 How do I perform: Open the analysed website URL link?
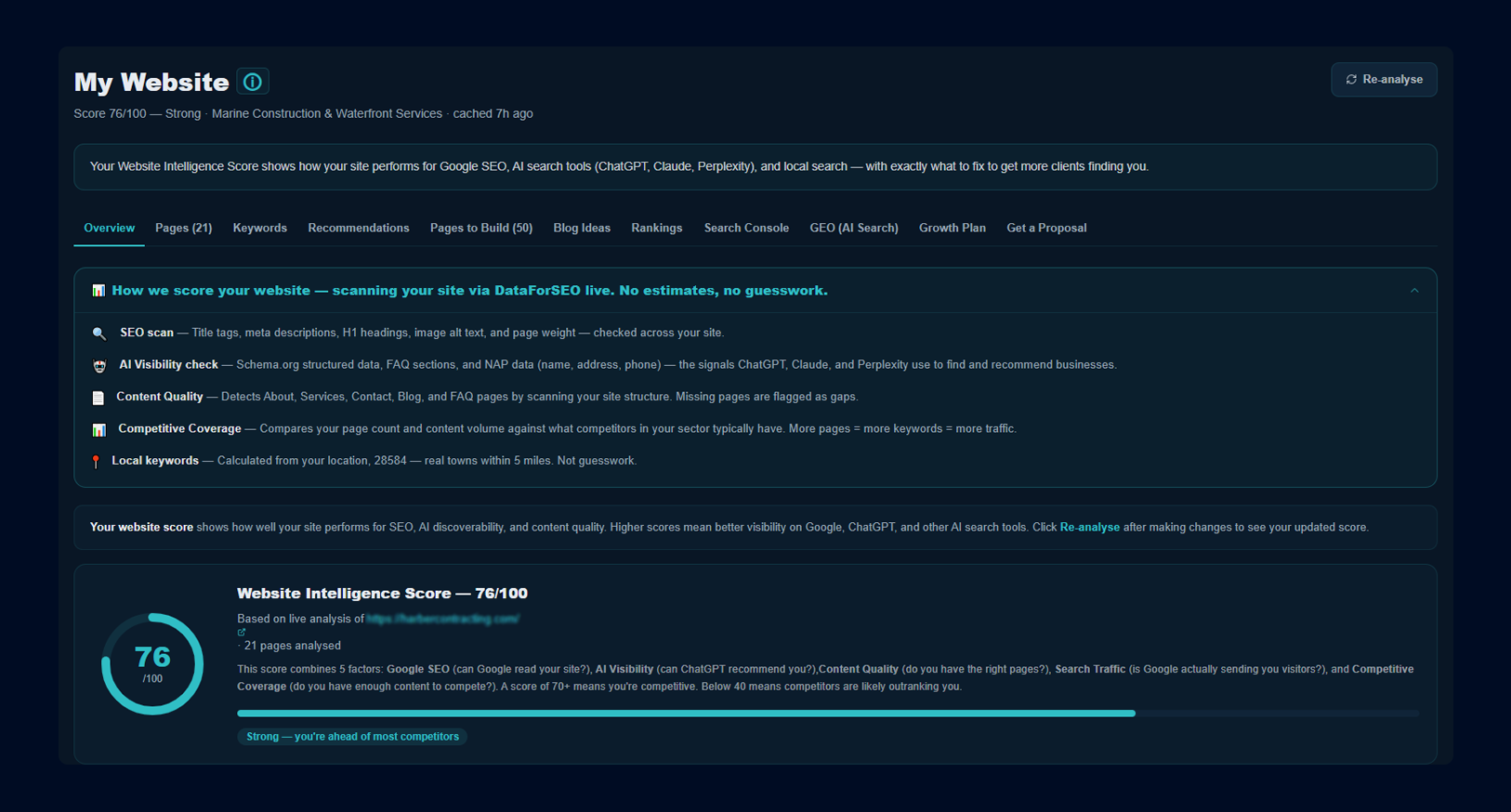[442, 619]
